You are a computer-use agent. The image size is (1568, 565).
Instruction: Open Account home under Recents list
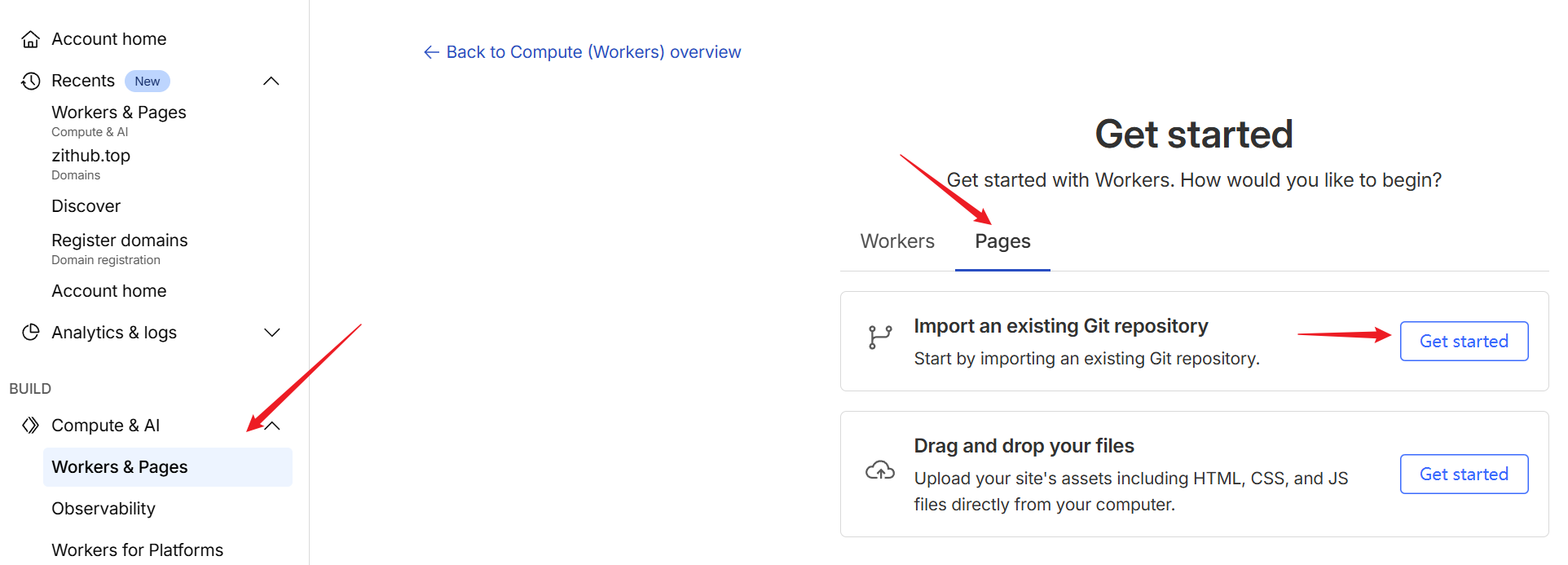click(x=108, y=291)
